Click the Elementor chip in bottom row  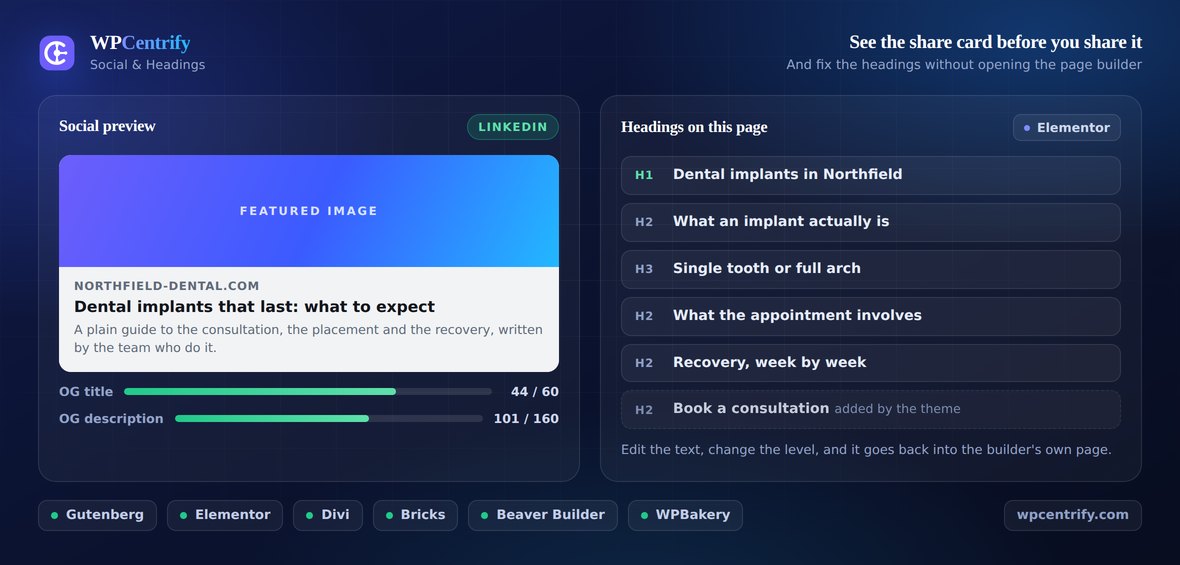225,515
